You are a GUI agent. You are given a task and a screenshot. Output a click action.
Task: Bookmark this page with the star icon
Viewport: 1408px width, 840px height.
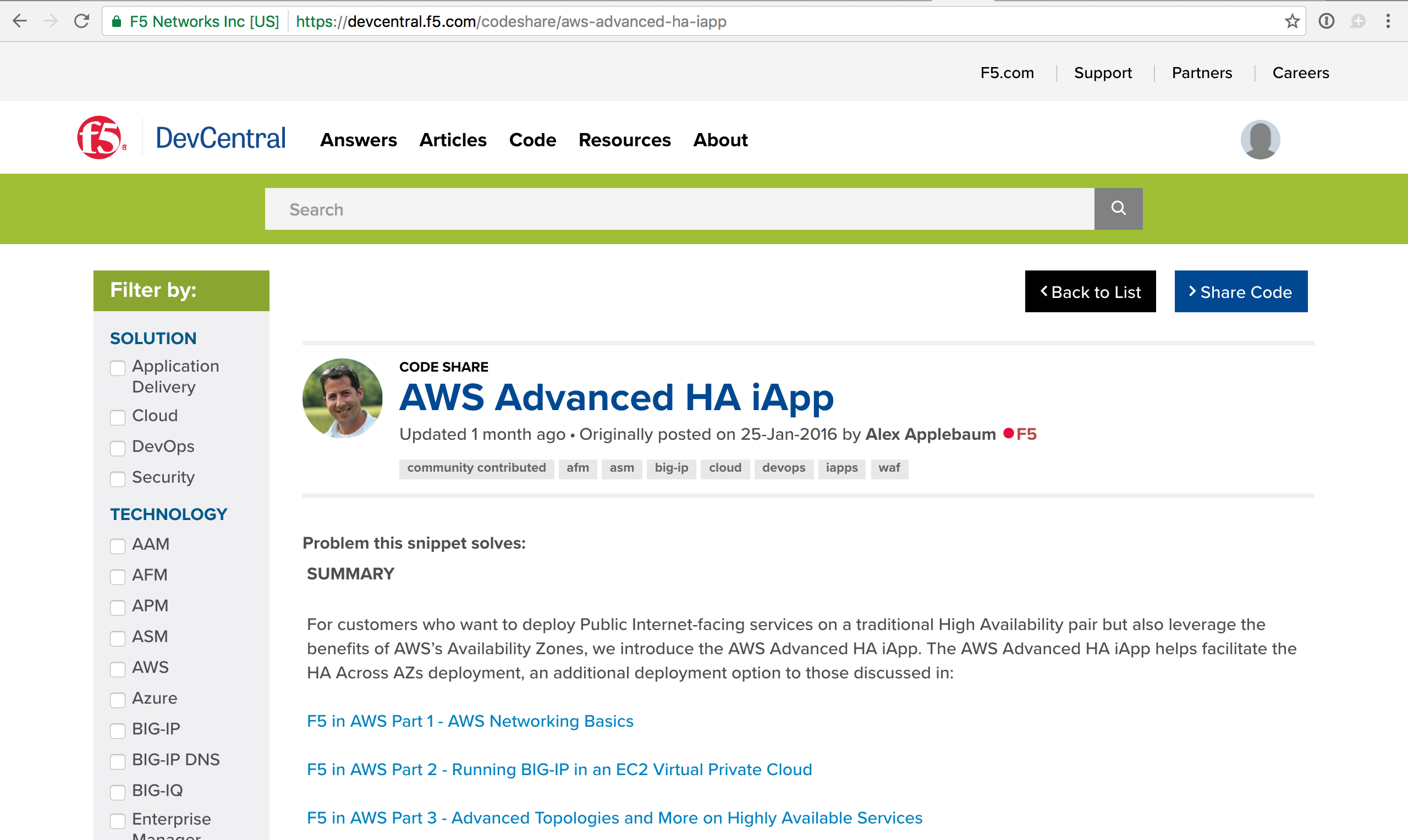tap(1291, 21)
